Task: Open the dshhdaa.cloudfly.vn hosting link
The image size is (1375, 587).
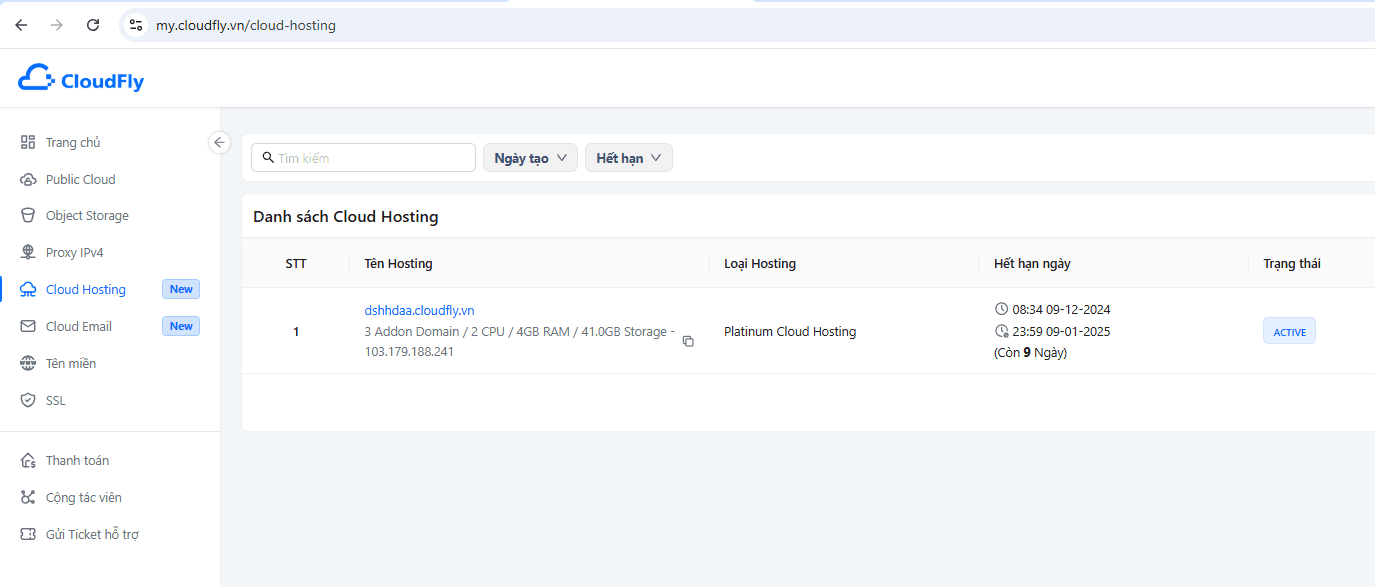Action: (x=419, y=310)
